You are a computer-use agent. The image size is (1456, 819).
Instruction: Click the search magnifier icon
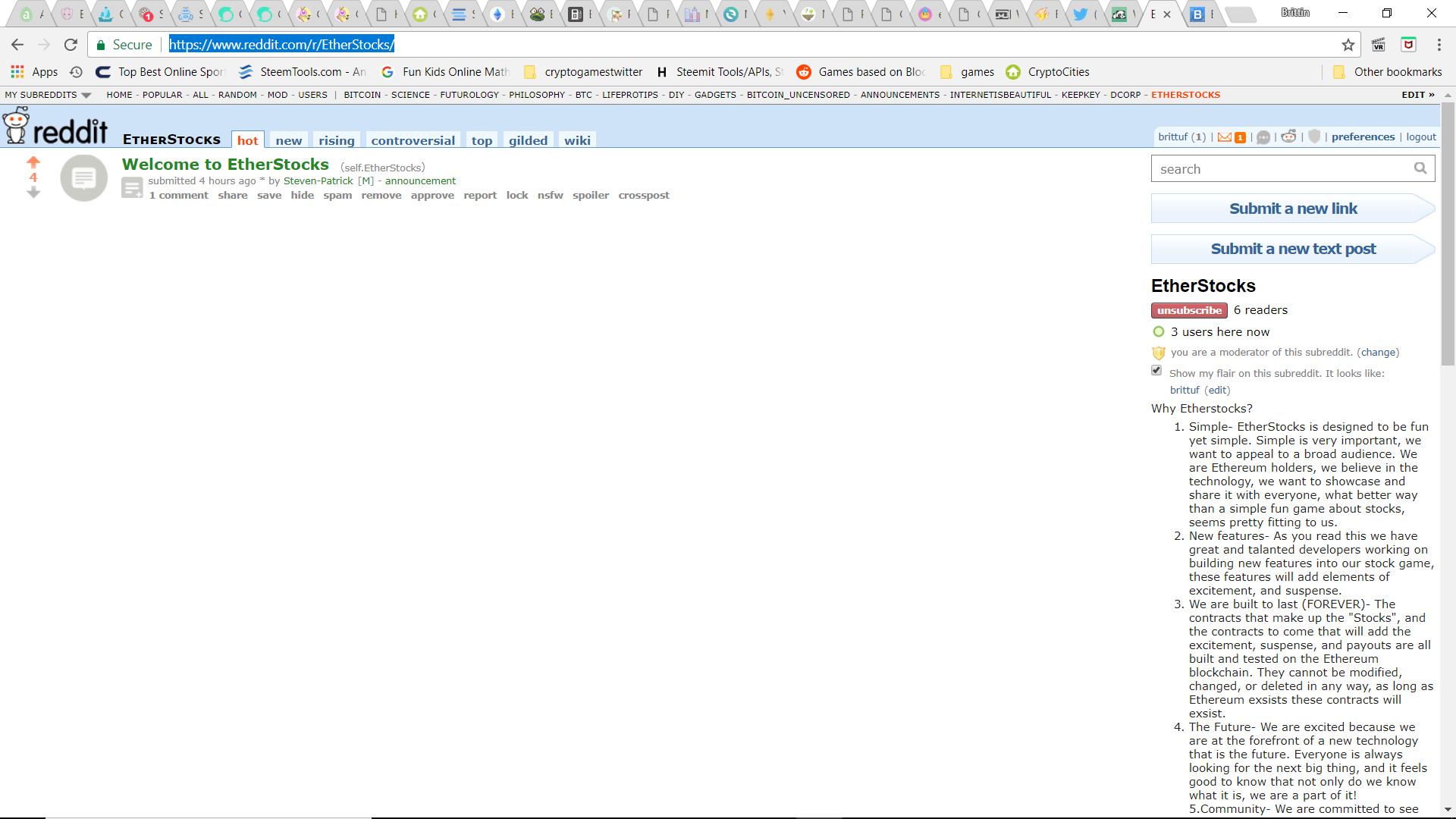click(x=1420, y=168)
